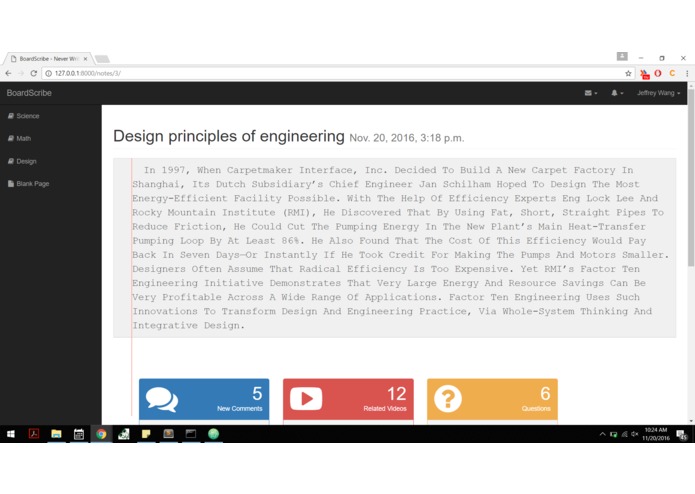Show hidden system tray icons

pos(602,435)
